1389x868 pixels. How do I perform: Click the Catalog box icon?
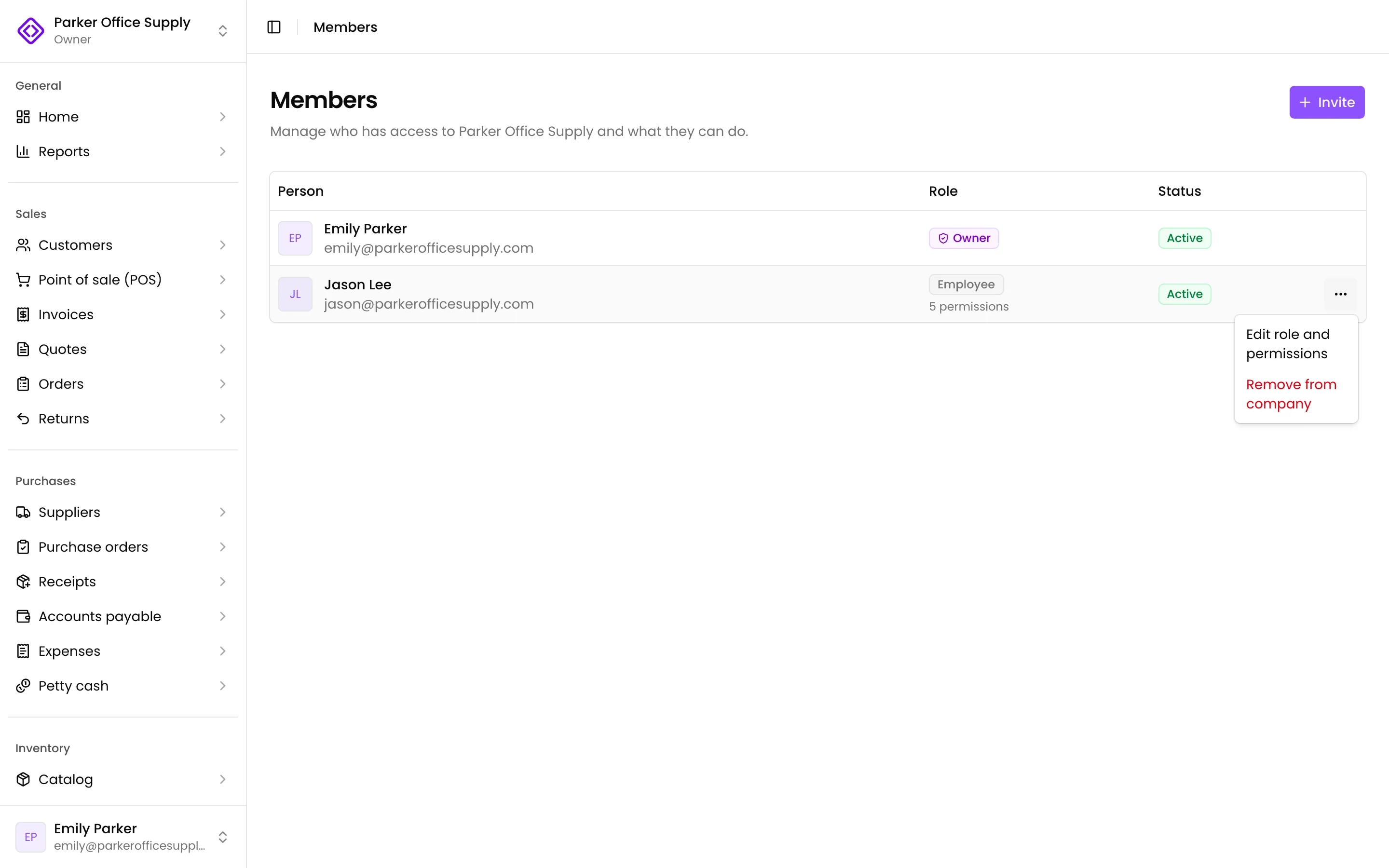point(23,779)
